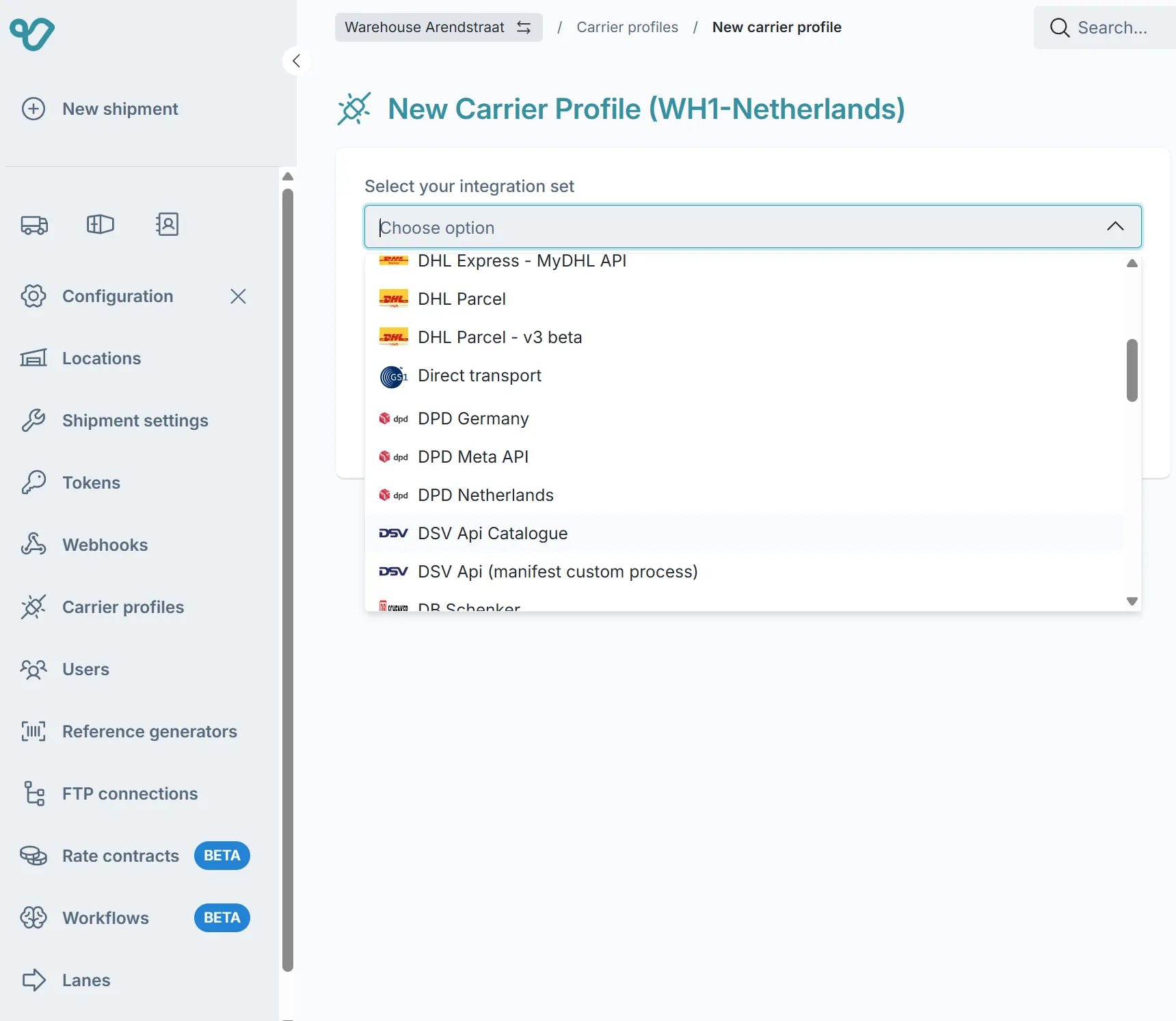Click the dropdown list scroll-up arrow
The height and width of the screenshot is (1021, 1176).
tap(1132, 263)
